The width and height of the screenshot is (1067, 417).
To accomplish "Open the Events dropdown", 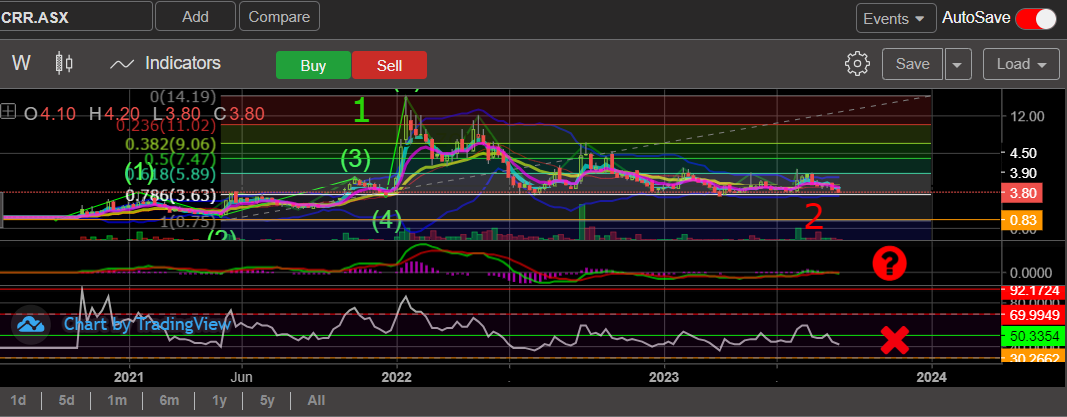I will (x=894, y=18).
